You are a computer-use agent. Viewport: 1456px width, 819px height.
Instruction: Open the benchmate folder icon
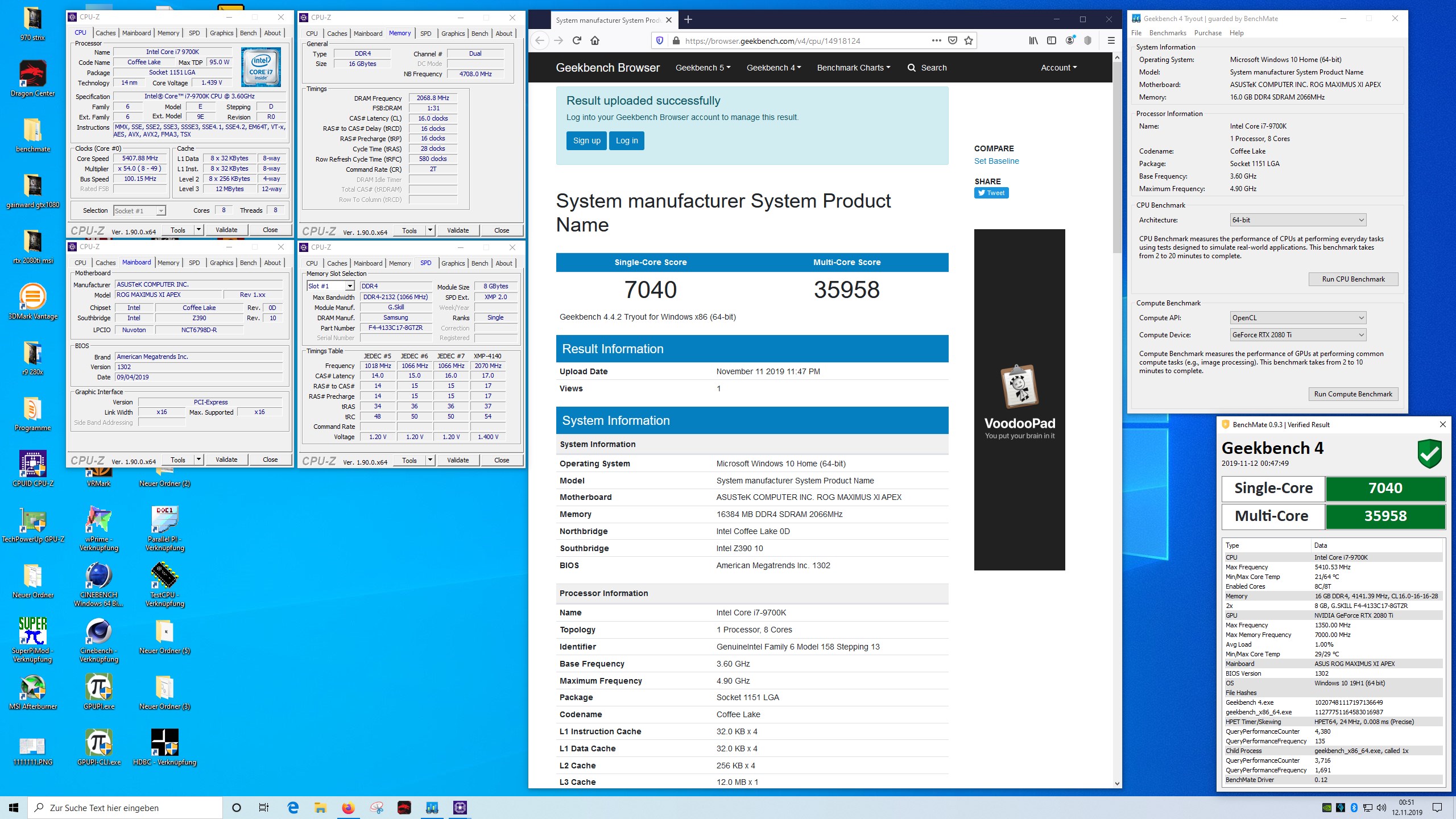tap(32, 134)
